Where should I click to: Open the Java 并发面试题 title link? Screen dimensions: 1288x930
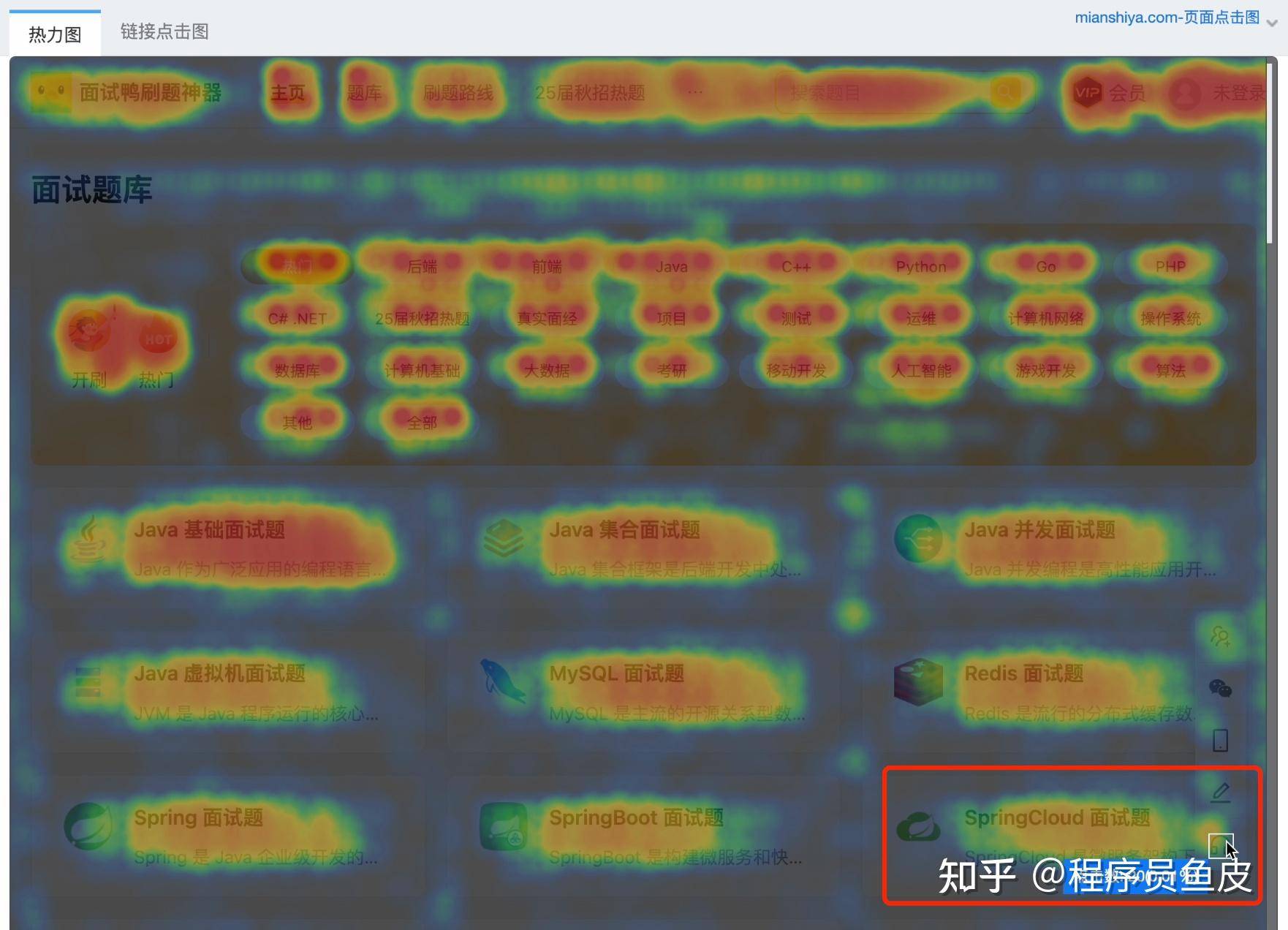point(1040,529)
